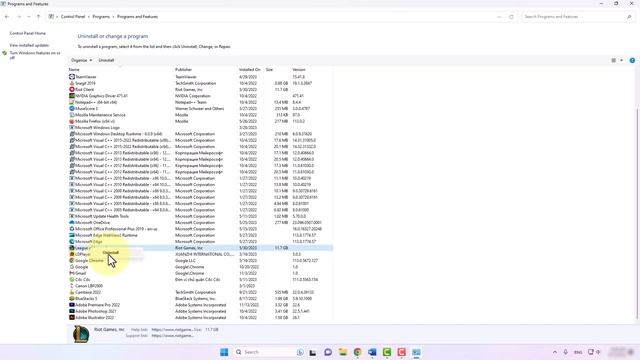This screenshot has width=640, height=360.
Task: Select the Microsoft Edge WebView2 Runtime row
Action: pos(200,235)
